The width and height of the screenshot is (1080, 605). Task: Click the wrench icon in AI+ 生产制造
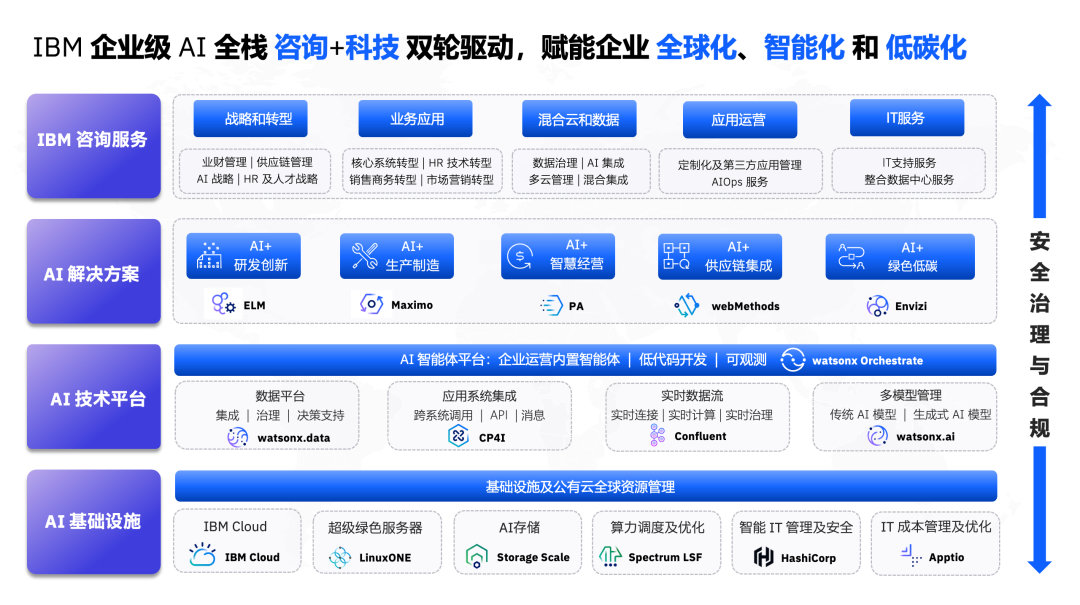(x=364, y=256)
